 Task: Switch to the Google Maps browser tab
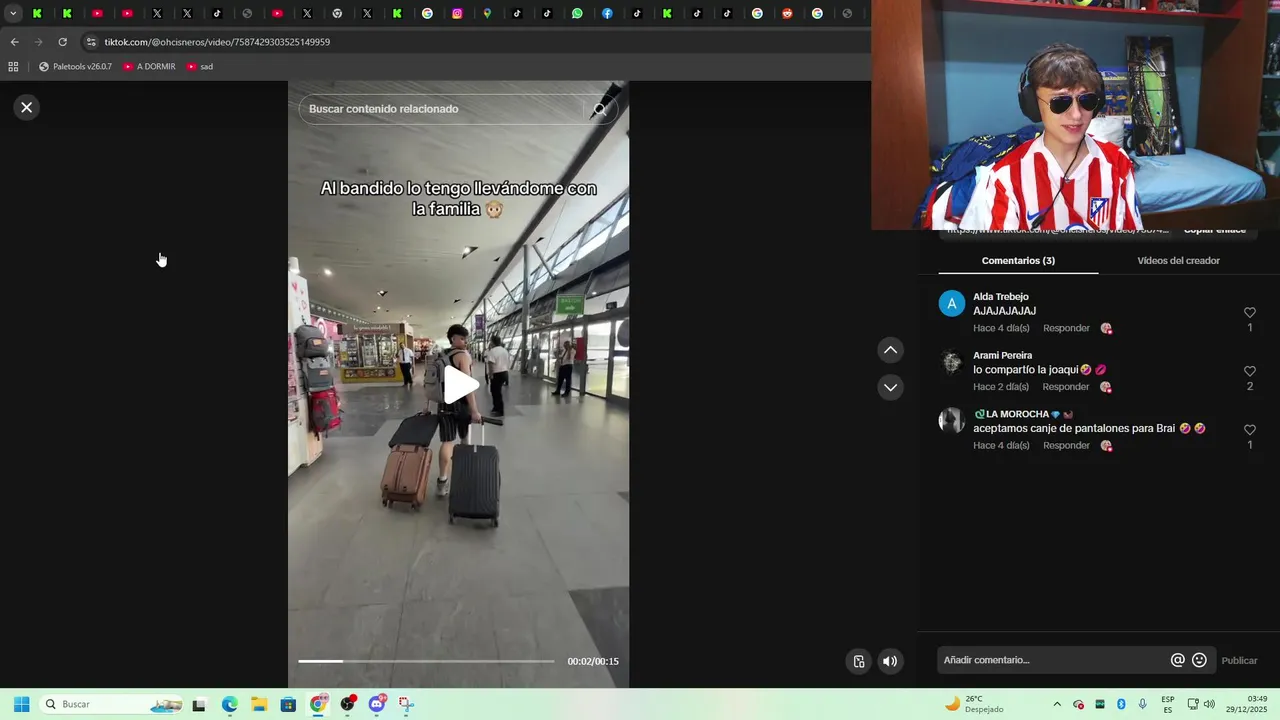click(487, 14)
